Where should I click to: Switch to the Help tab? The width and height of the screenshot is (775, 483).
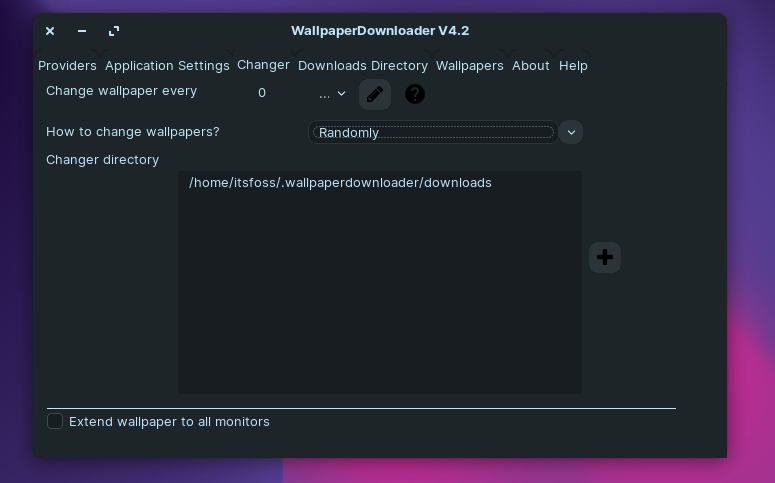click(573, 66)
